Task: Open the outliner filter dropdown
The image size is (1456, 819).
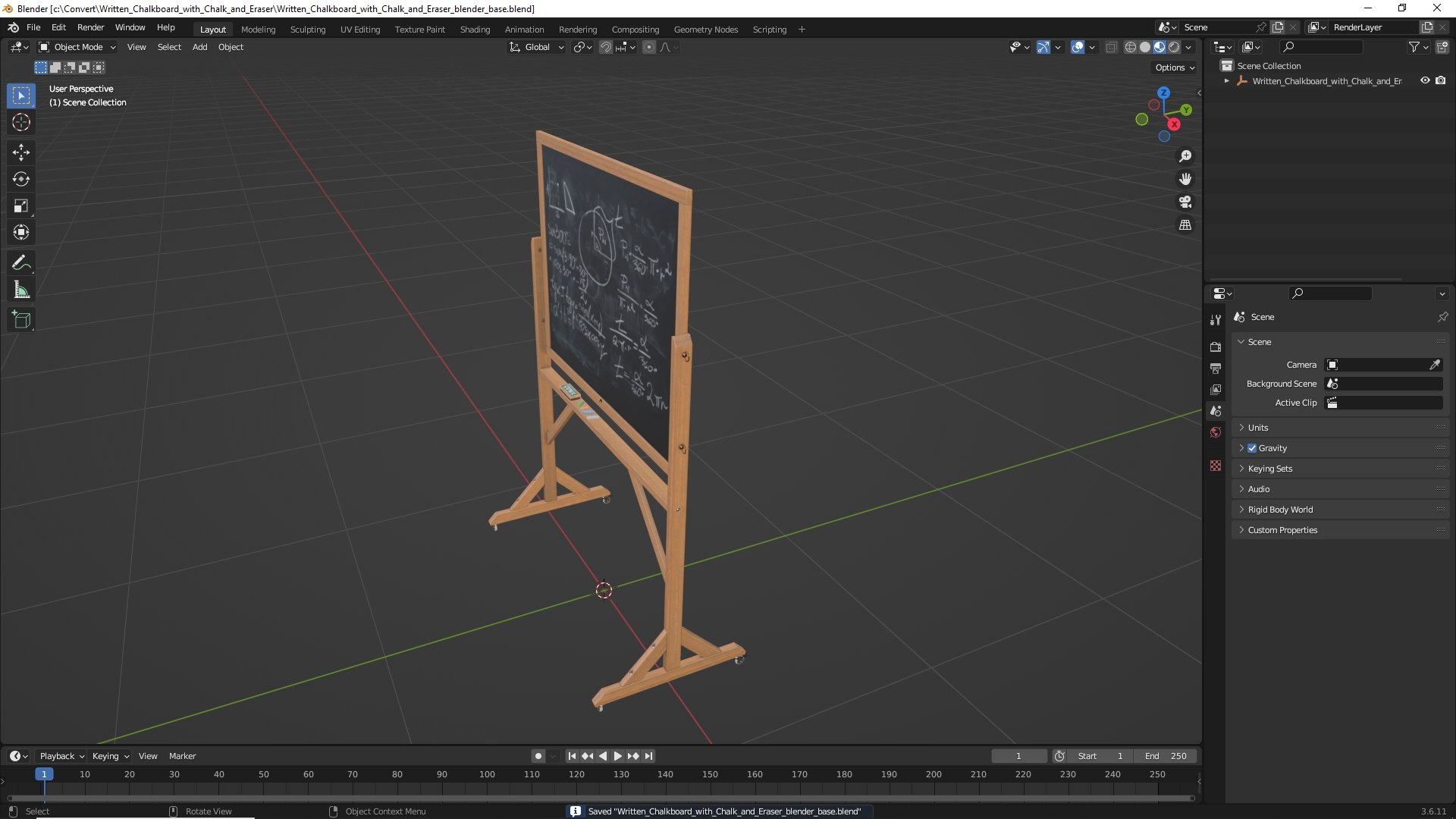Action: (1418, 47)
